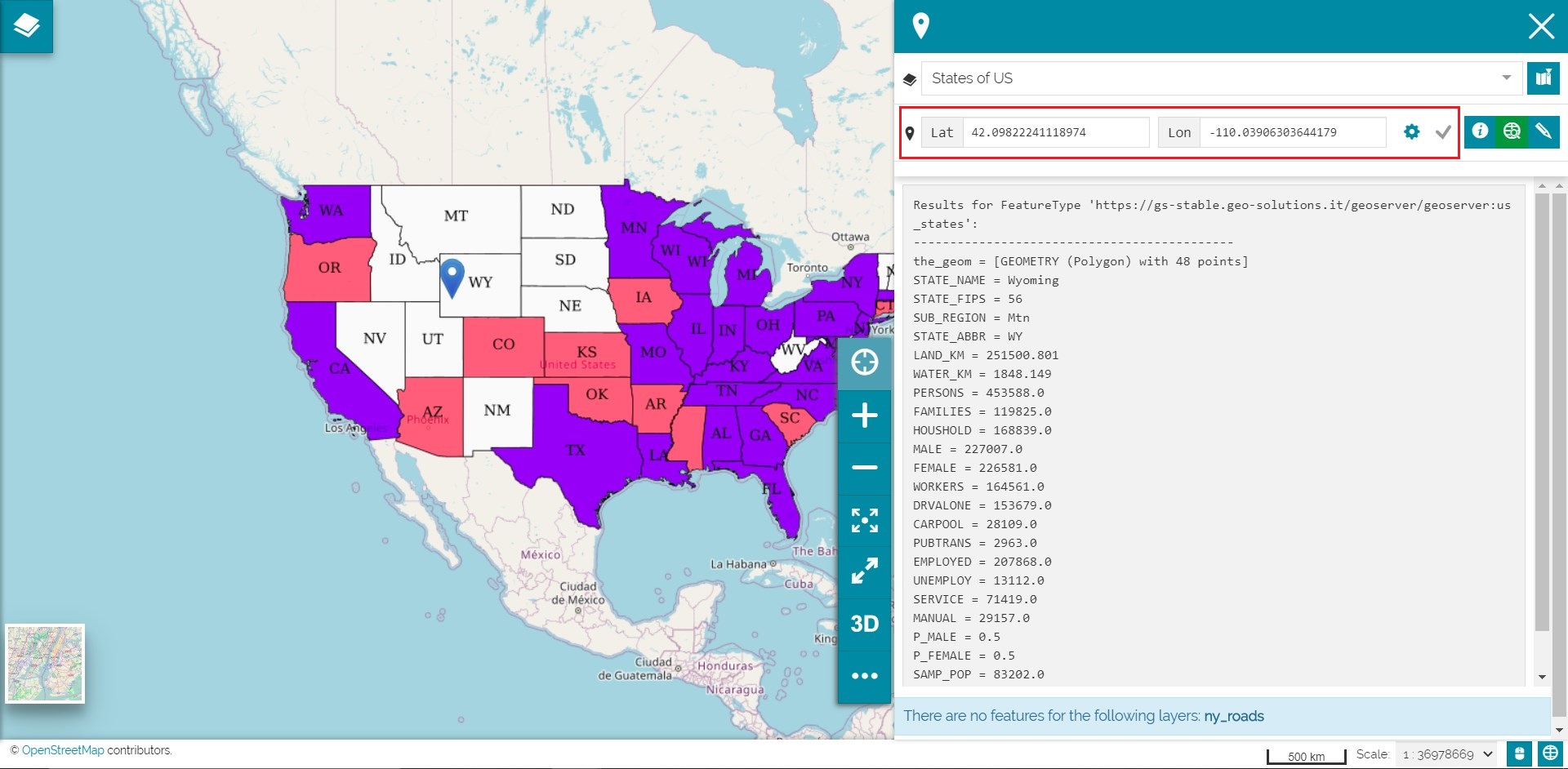This screenshot has width=1568, height=769.
Task: Click the feature search globe icon
Action: [x=1512, y=131]
